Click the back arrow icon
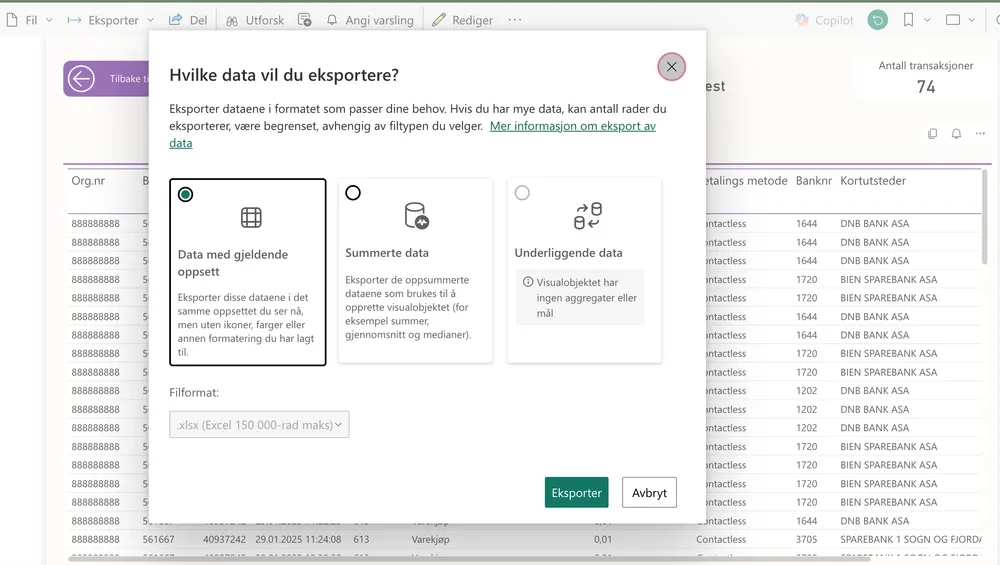Screen dimensions: 1000x565 pyautogui.click(x=81, y=79)
